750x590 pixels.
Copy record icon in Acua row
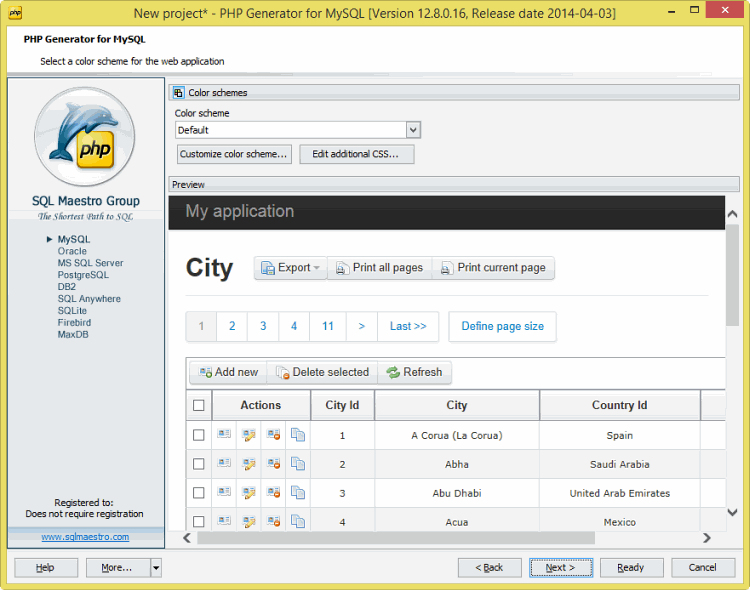pyautogui.click(x=298, y=521)
